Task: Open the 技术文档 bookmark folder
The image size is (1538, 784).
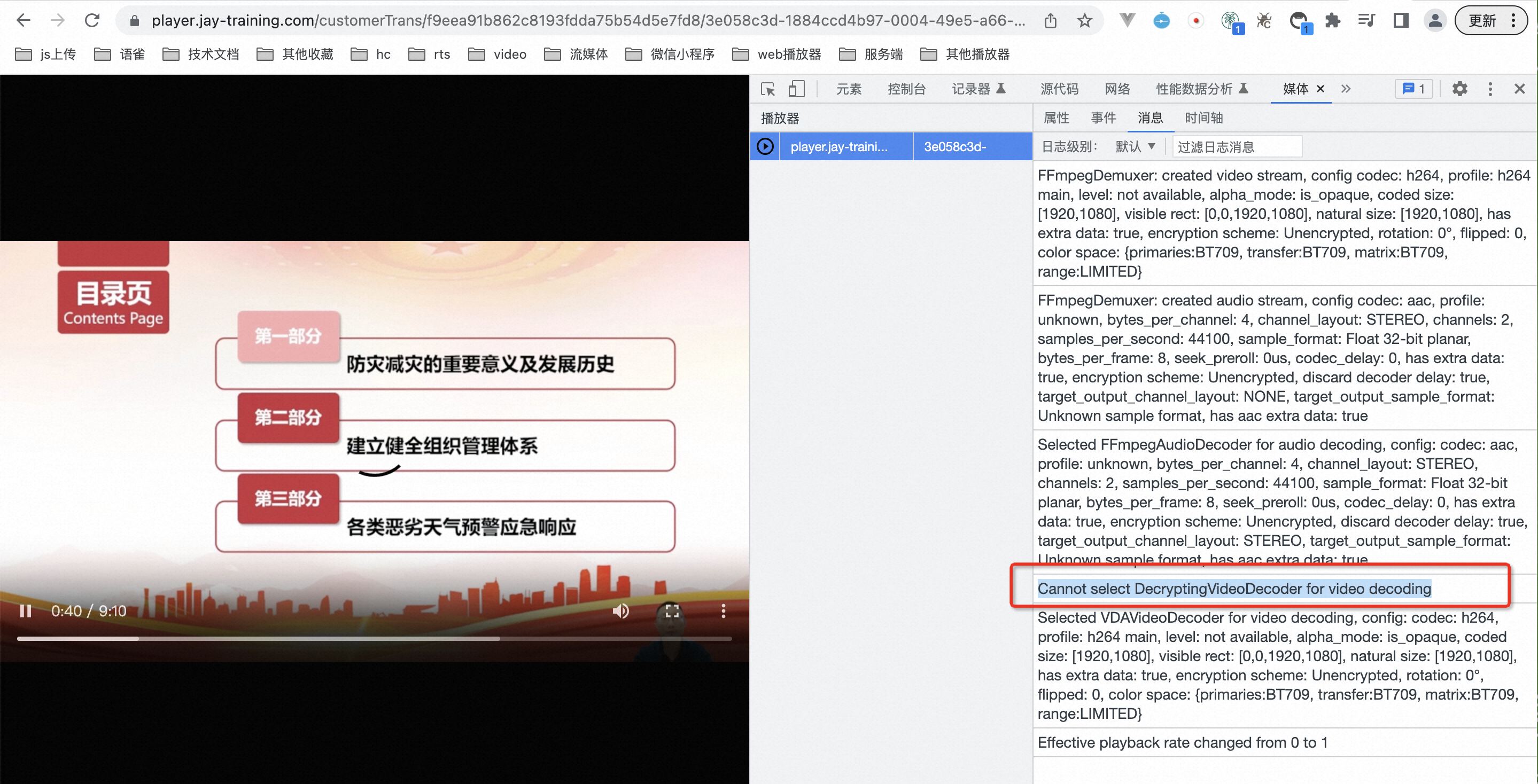Action: point(201,54)
